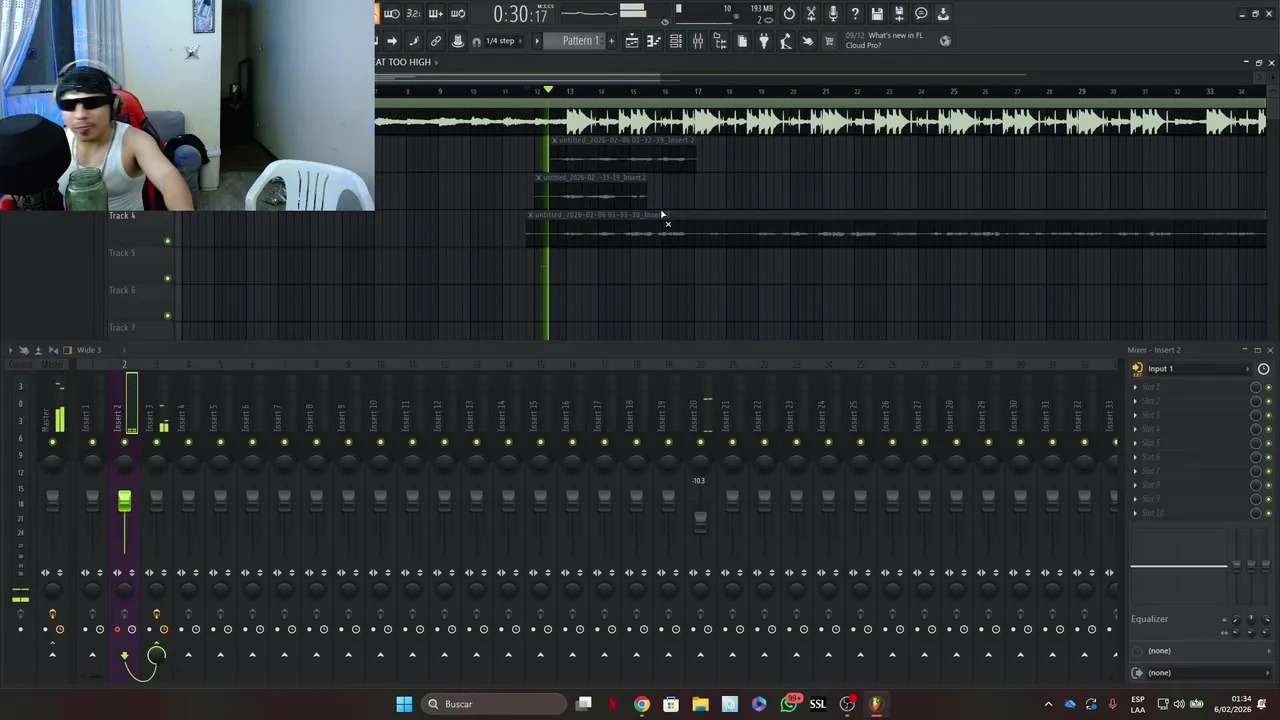This screenshot has width=1280, height=720.
Task: Toggle Track 5 mute LED in playlist
Action: pyautogui.click(x=167, y=278)
